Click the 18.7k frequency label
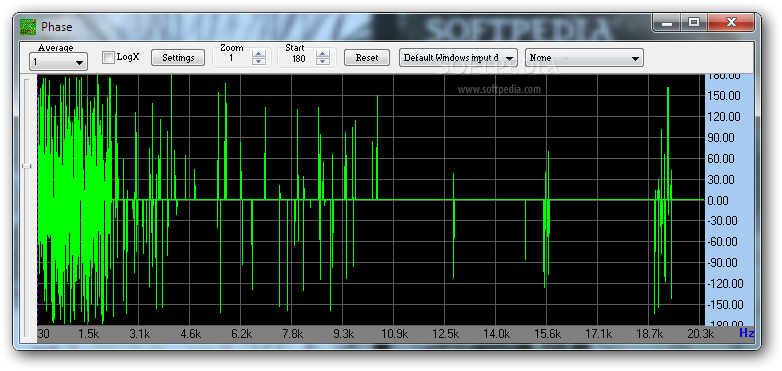This screenshot has height=371, width=782. 649,334
